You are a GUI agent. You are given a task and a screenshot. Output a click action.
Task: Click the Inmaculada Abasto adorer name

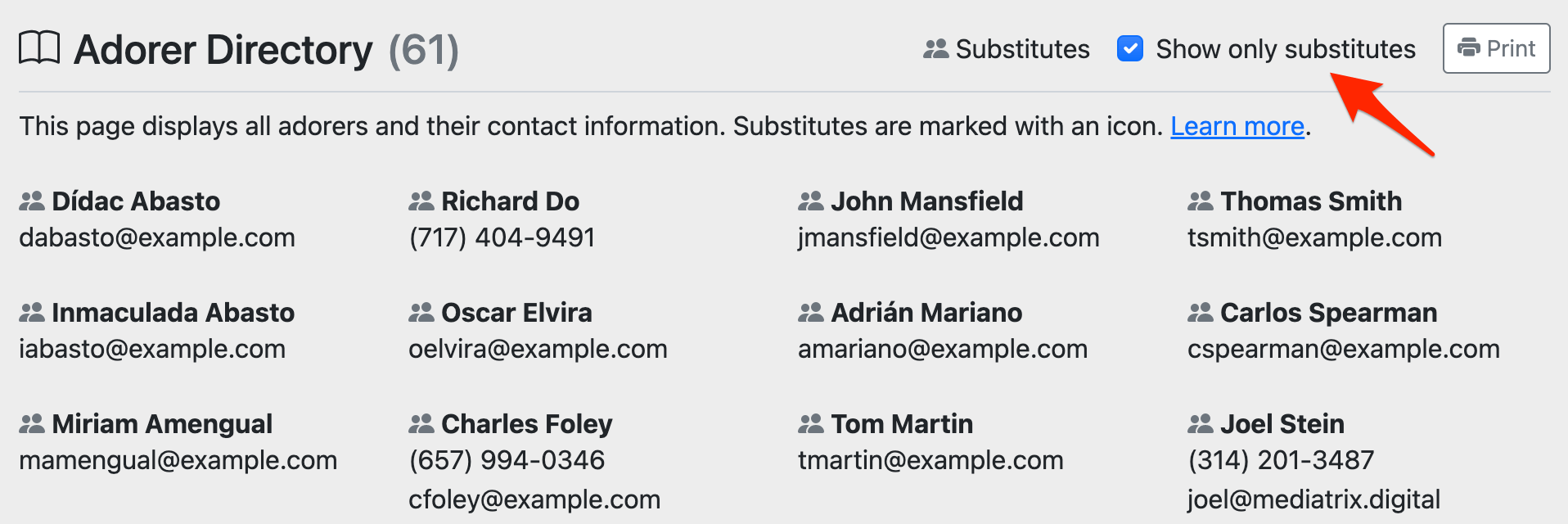click(x=173, y=313)
